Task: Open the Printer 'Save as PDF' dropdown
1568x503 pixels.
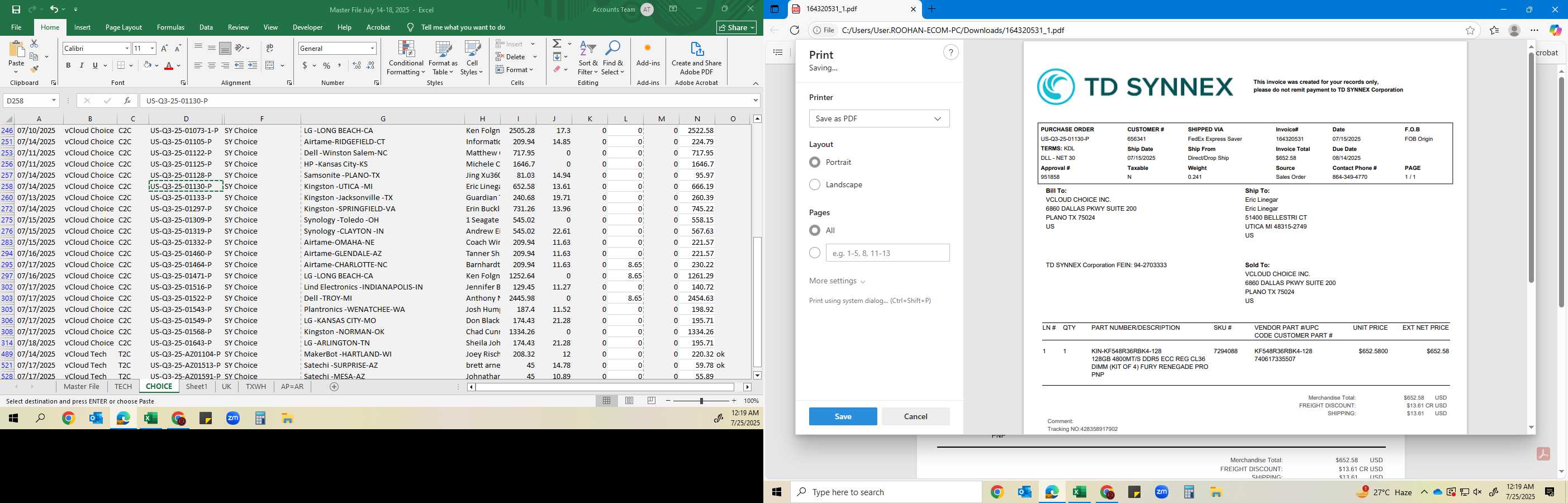Action: click(879, 118)
